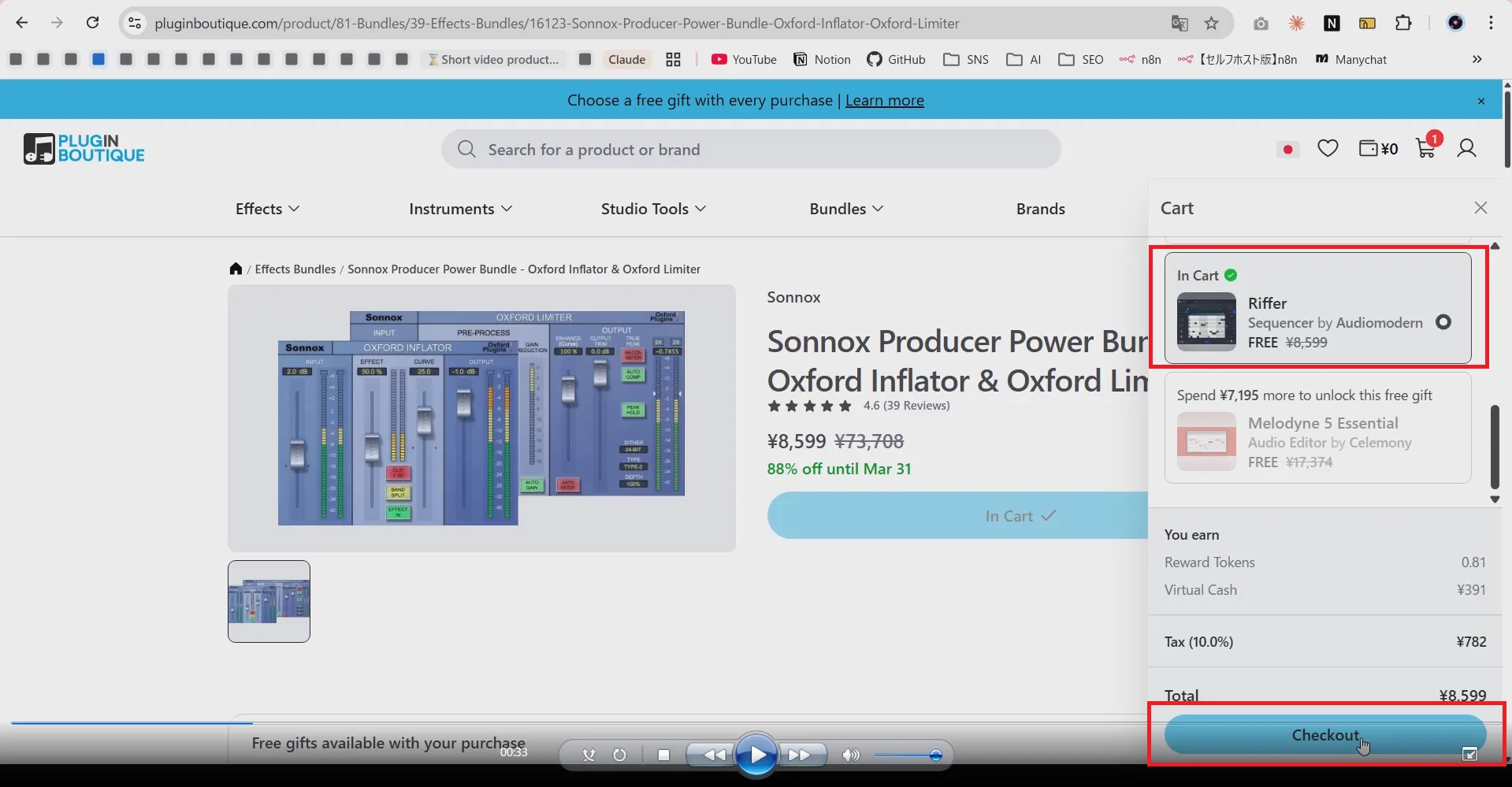Expand the Effects menu
Viewport: 1512px width, 787px height.
click(x=267, y=209)
